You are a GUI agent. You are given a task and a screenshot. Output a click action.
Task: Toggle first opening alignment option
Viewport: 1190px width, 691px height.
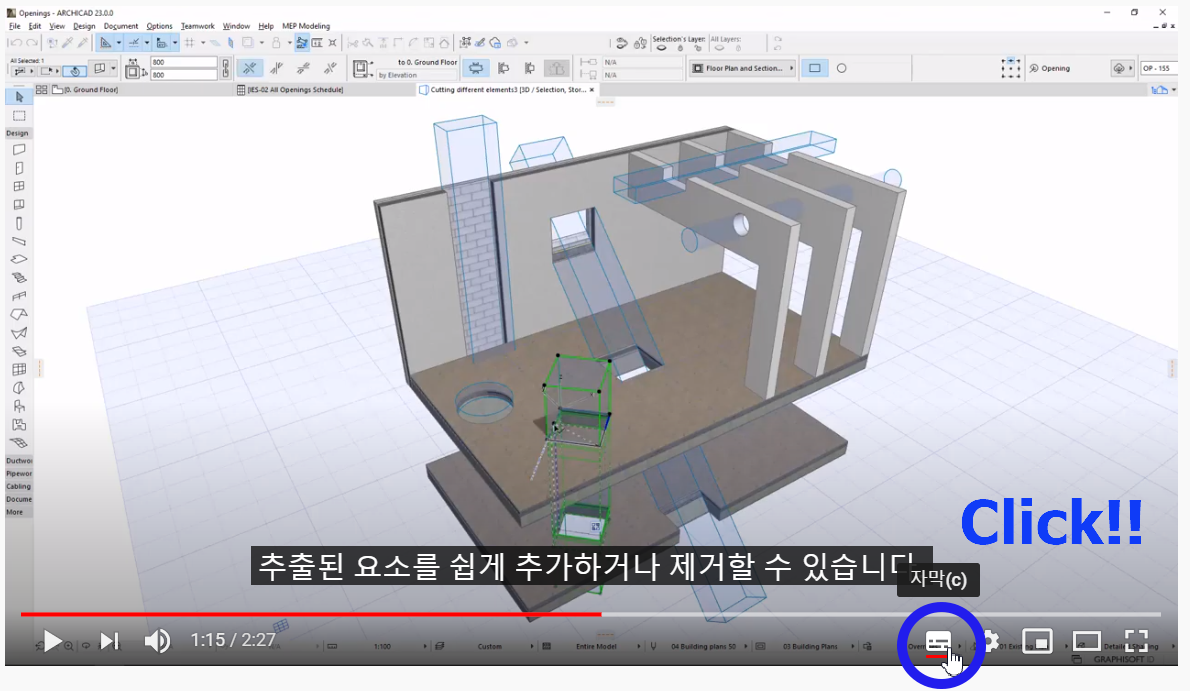[249, 68]
